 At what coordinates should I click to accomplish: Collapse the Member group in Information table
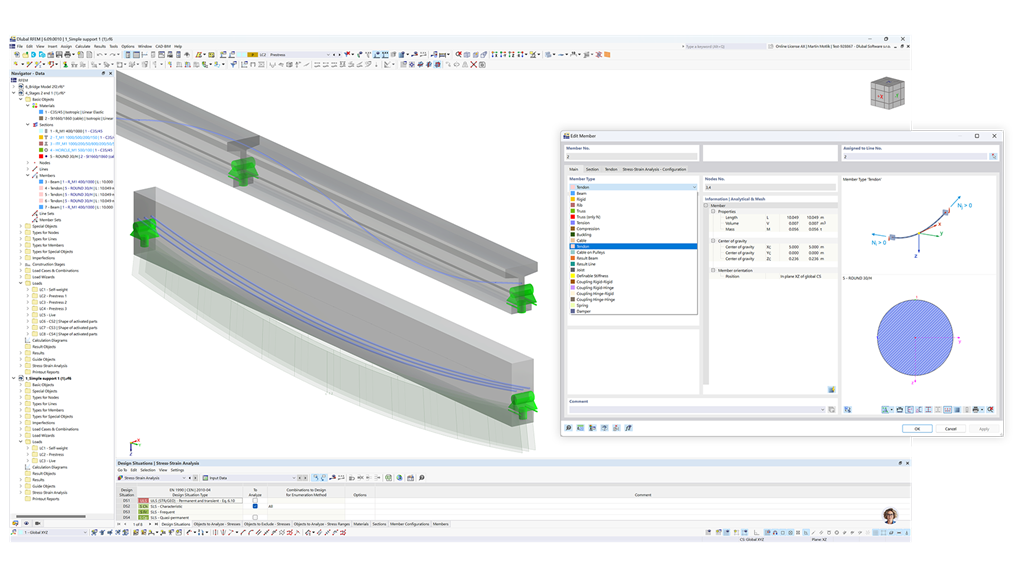coord(707,206)
